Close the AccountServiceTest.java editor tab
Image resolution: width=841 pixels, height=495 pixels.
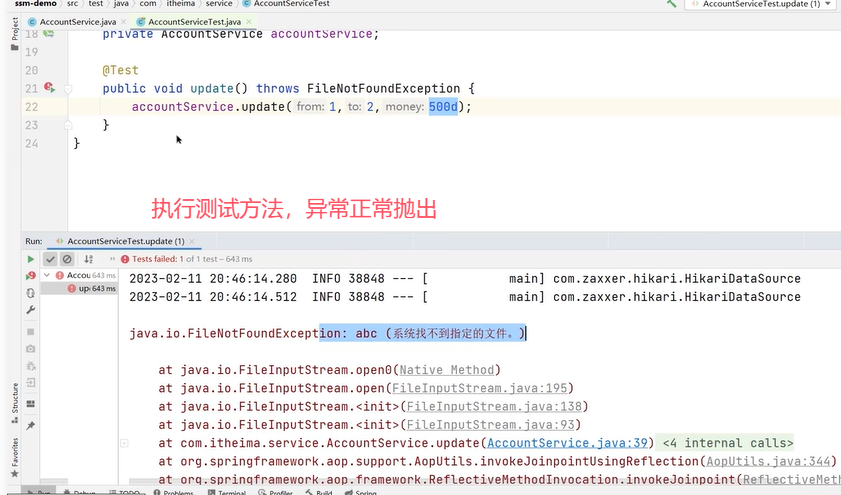[x=248, y=22]
